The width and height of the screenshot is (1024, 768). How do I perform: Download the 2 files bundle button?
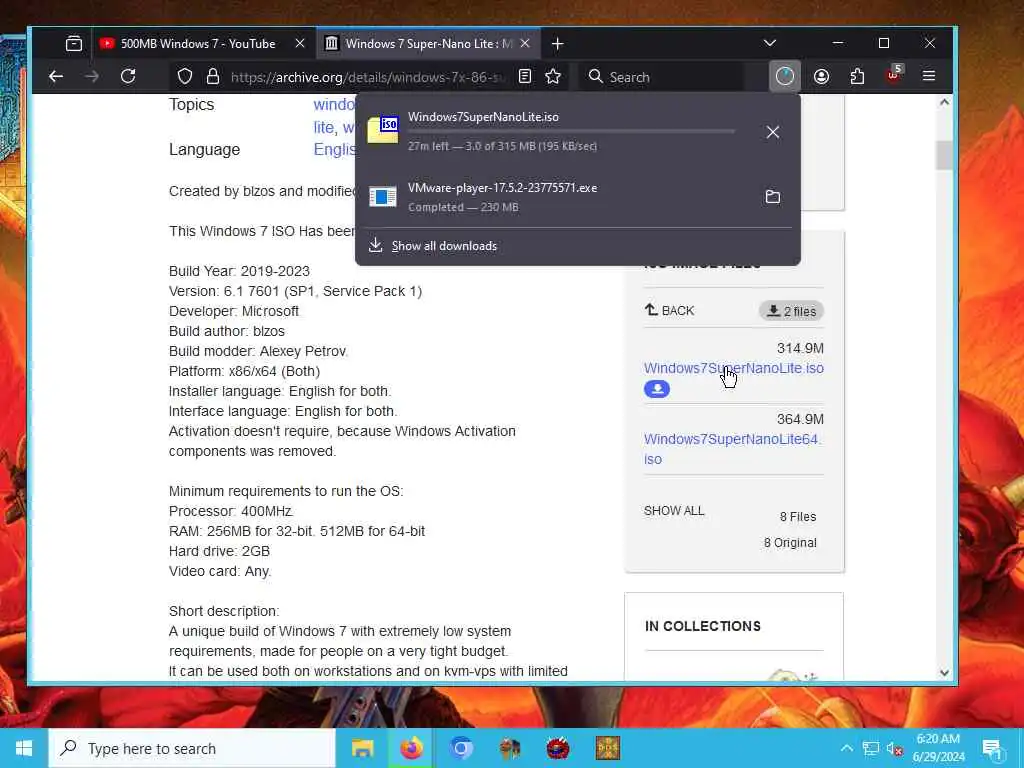[791, 311]
